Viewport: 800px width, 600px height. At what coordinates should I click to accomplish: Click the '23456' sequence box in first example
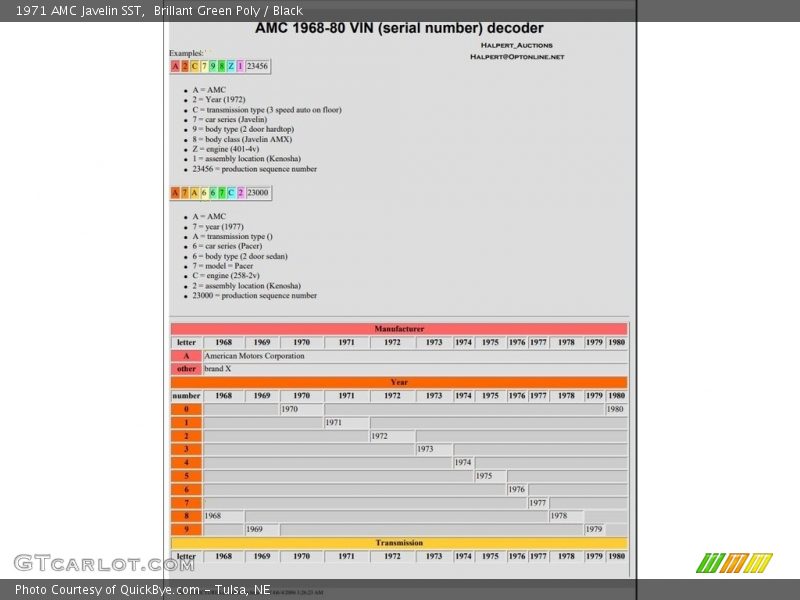click(257, 66)
